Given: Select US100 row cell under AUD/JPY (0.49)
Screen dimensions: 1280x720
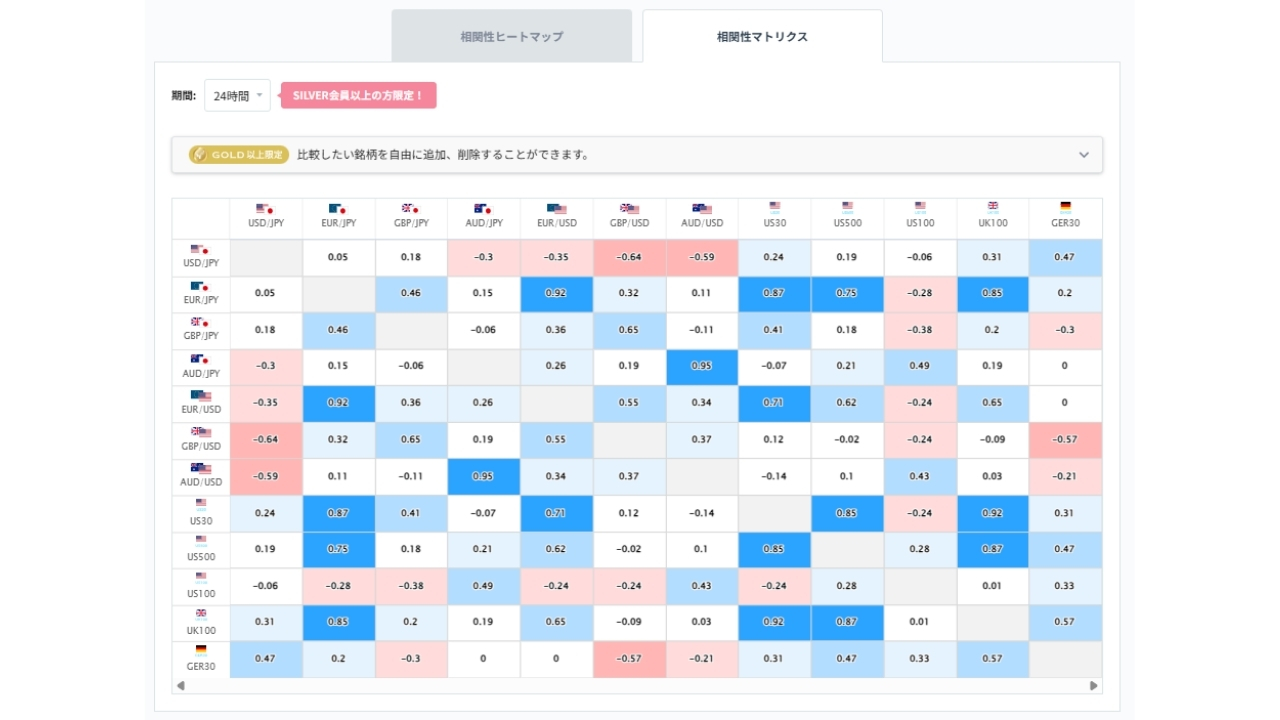Looking at the screenshot, I should click(483, 585).
